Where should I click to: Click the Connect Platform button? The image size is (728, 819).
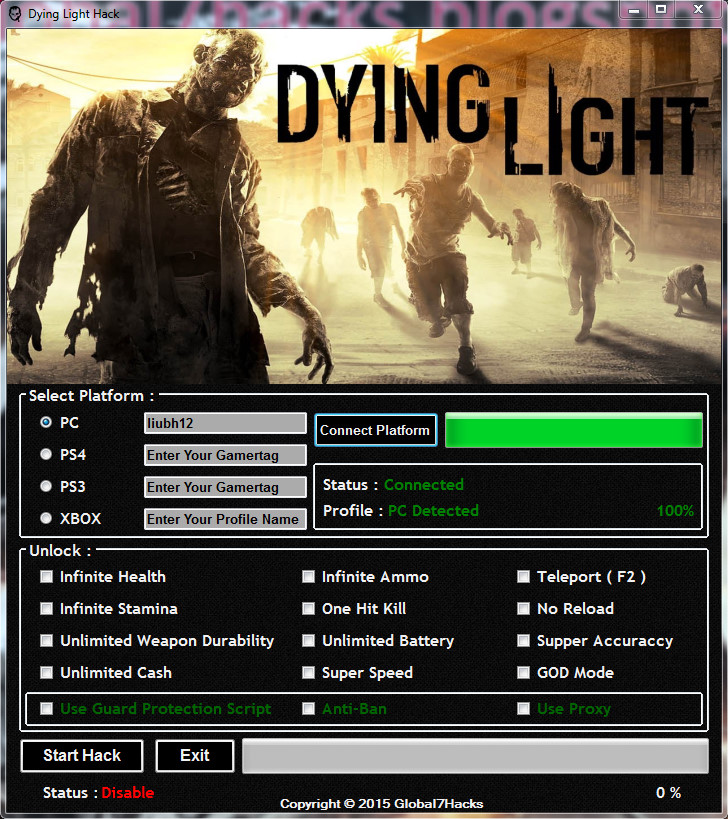click(x=375, y=430)
